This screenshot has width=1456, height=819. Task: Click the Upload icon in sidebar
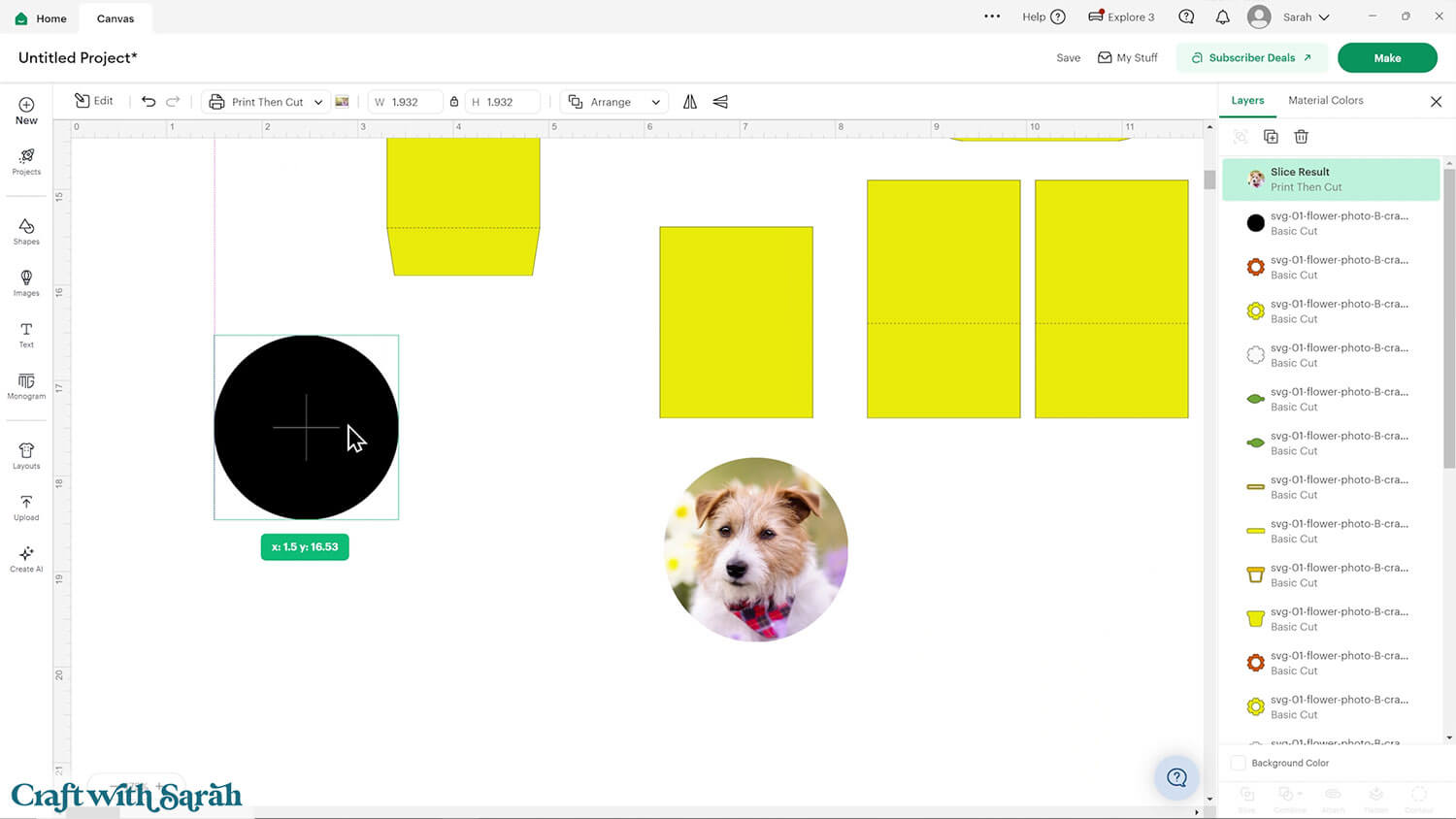pyautogui.click(x=26, y=508)
